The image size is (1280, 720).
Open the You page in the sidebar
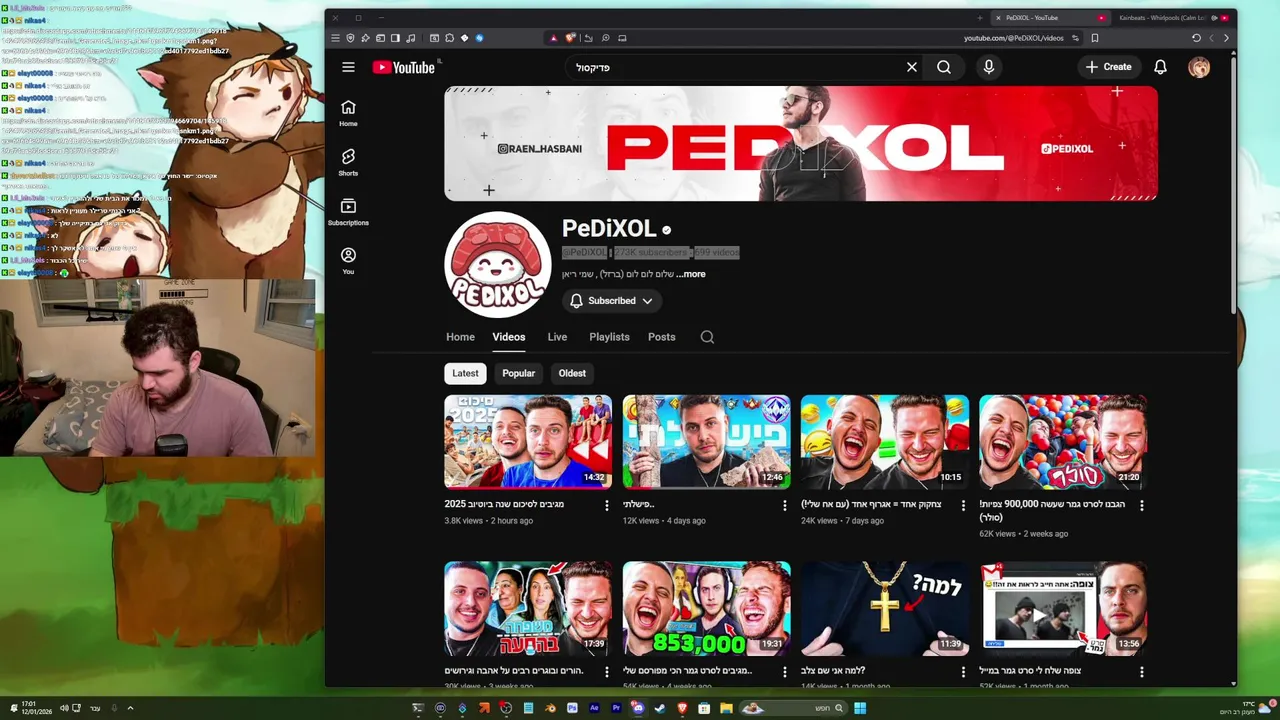click(x=348, y=261)
